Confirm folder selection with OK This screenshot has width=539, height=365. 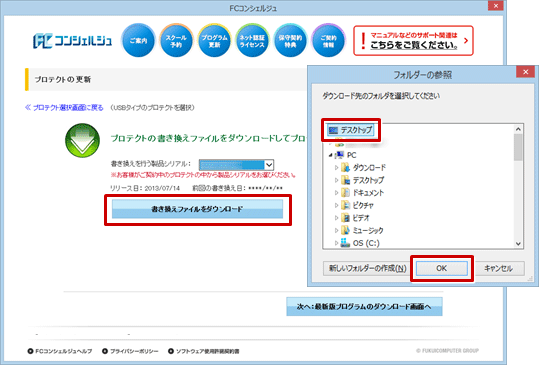tap(442, 268)
